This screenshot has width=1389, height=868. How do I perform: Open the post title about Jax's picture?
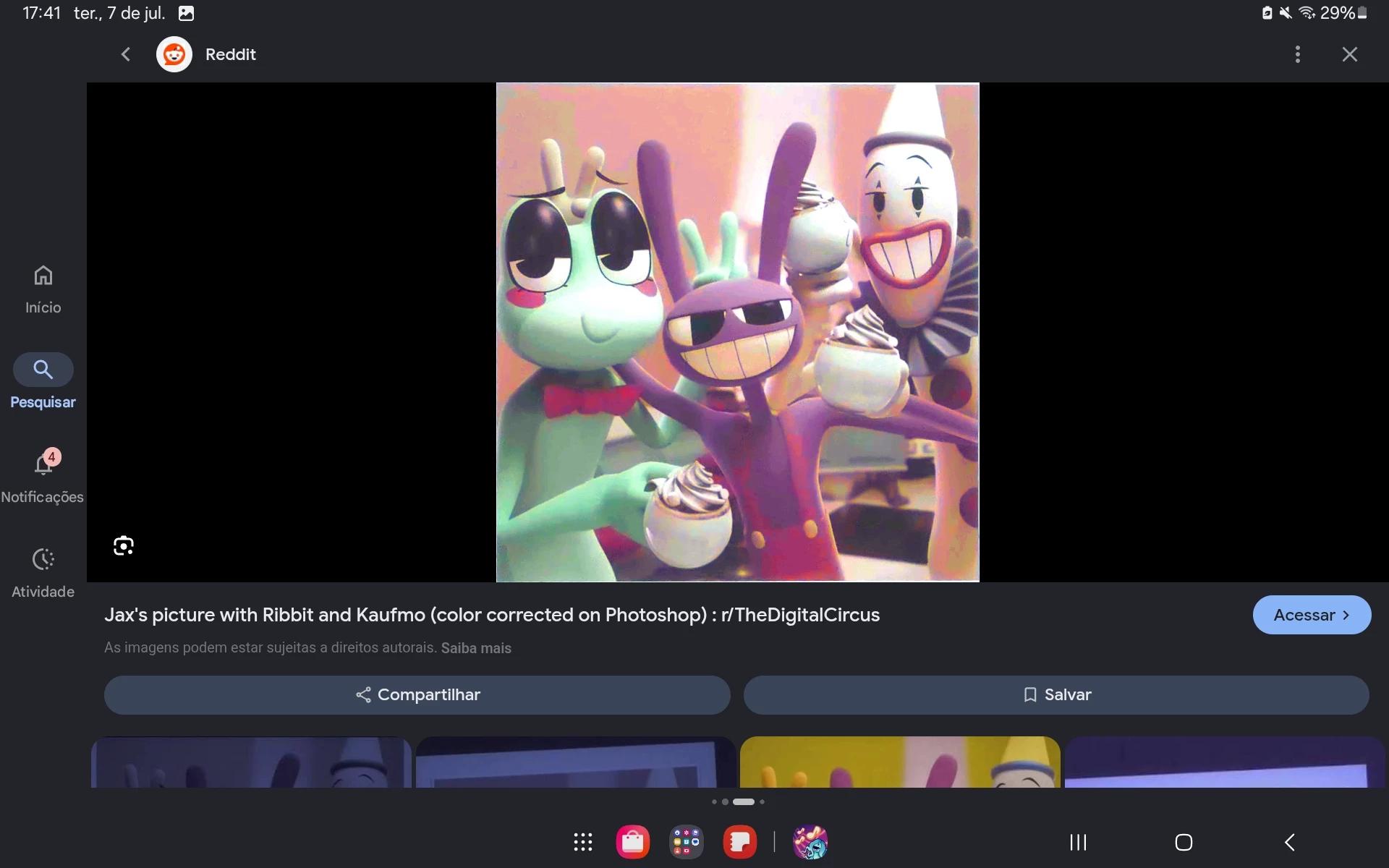[x=492, y=615]
